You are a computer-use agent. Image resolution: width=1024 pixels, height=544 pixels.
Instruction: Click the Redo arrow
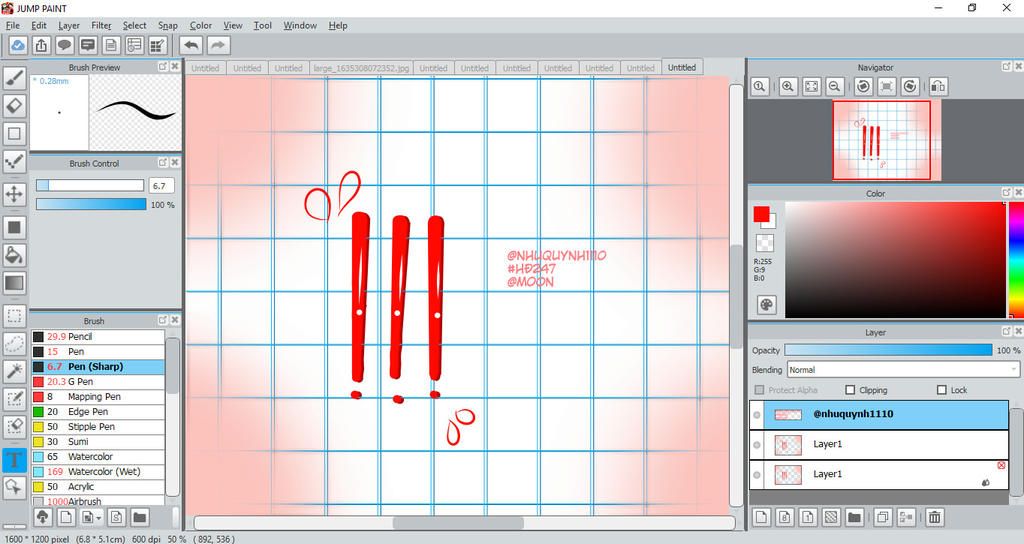pos(219,45)
